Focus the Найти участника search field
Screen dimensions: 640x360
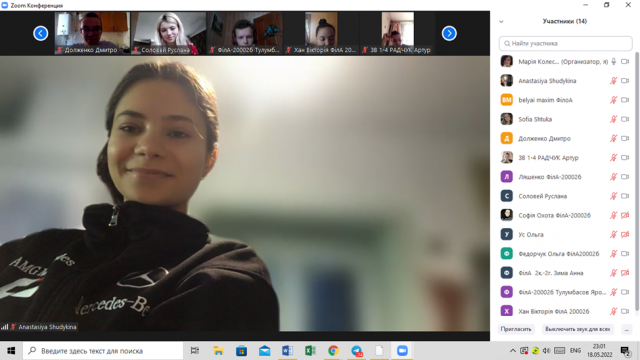point(565,43)
